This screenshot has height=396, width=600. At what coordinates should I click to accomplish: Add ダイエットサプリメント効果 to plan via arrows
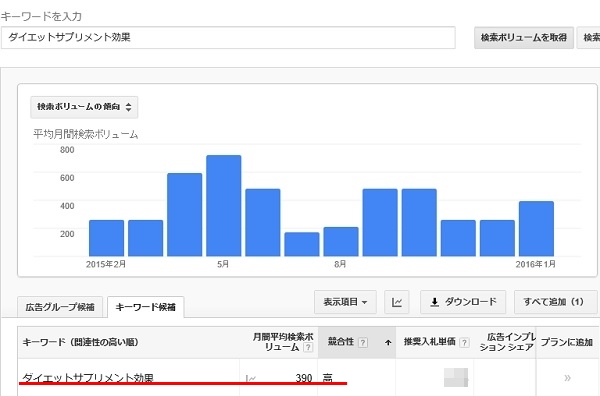(x=567, y=378)
